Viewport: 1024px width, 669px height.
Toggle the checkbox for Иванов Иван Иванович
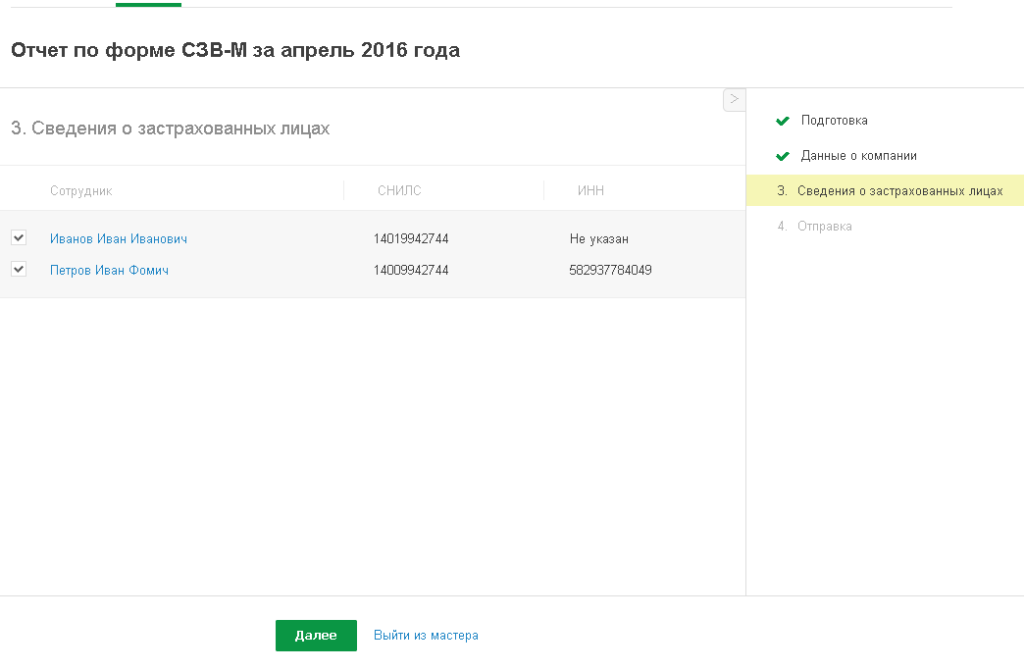[18, 238]
